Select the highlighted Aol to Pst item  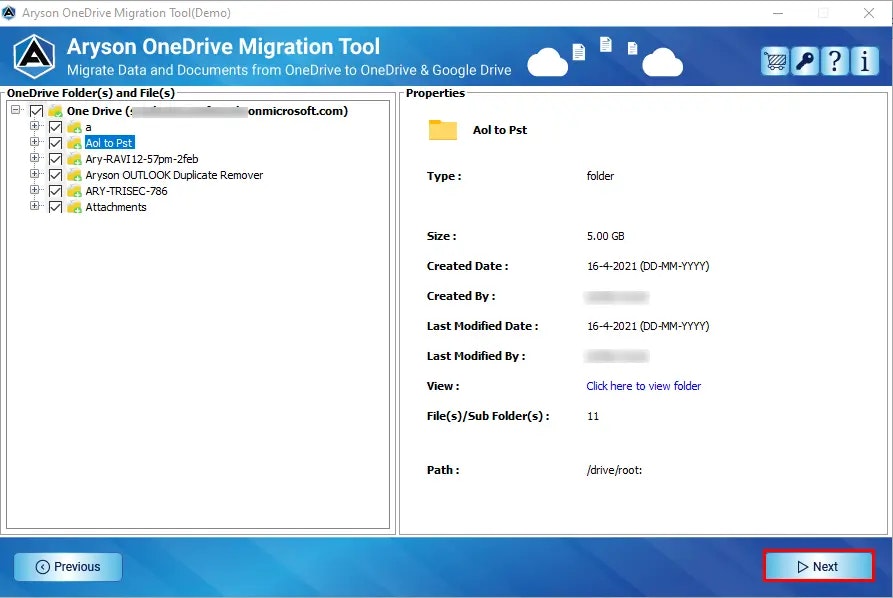point(109,143)
